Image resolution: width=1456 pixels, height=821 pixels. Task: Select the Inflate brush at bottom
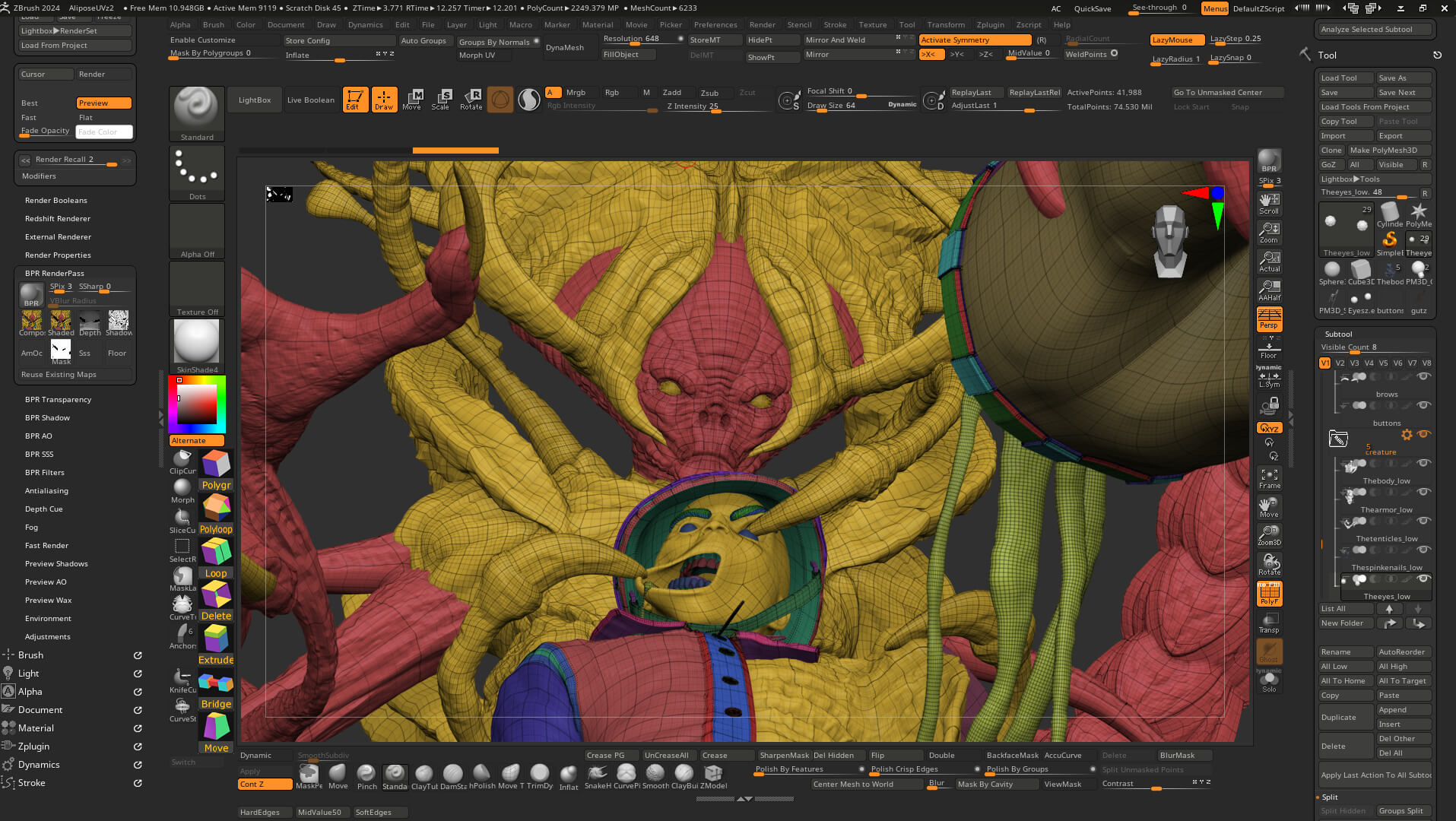(569, 777)
